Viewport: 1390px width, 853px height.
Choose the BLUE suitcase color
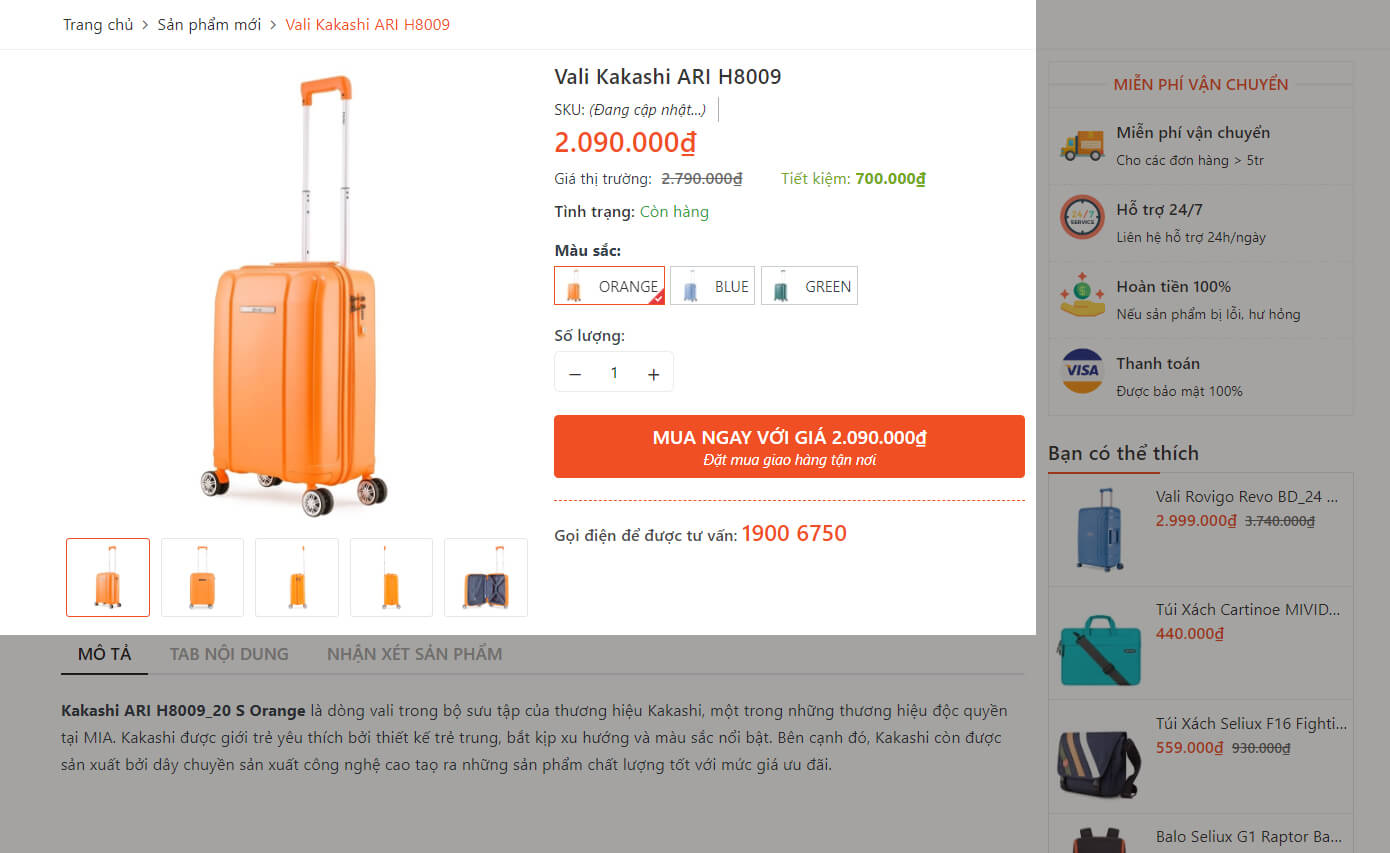[x=712, y=286]
